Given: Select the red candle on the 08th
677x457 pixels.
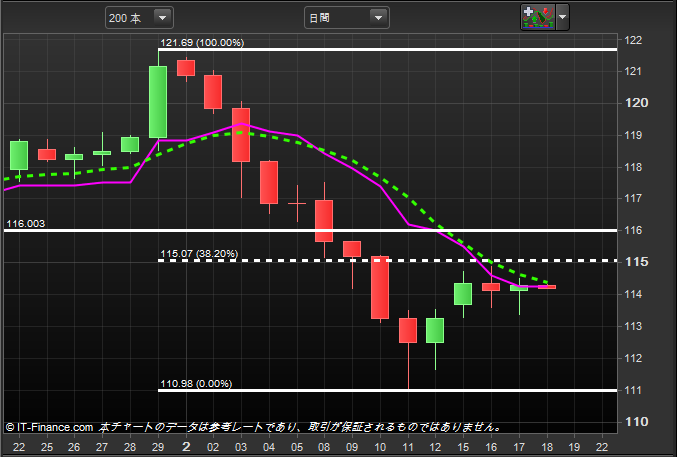Looking at the screenshot, I should click(324, 221).
